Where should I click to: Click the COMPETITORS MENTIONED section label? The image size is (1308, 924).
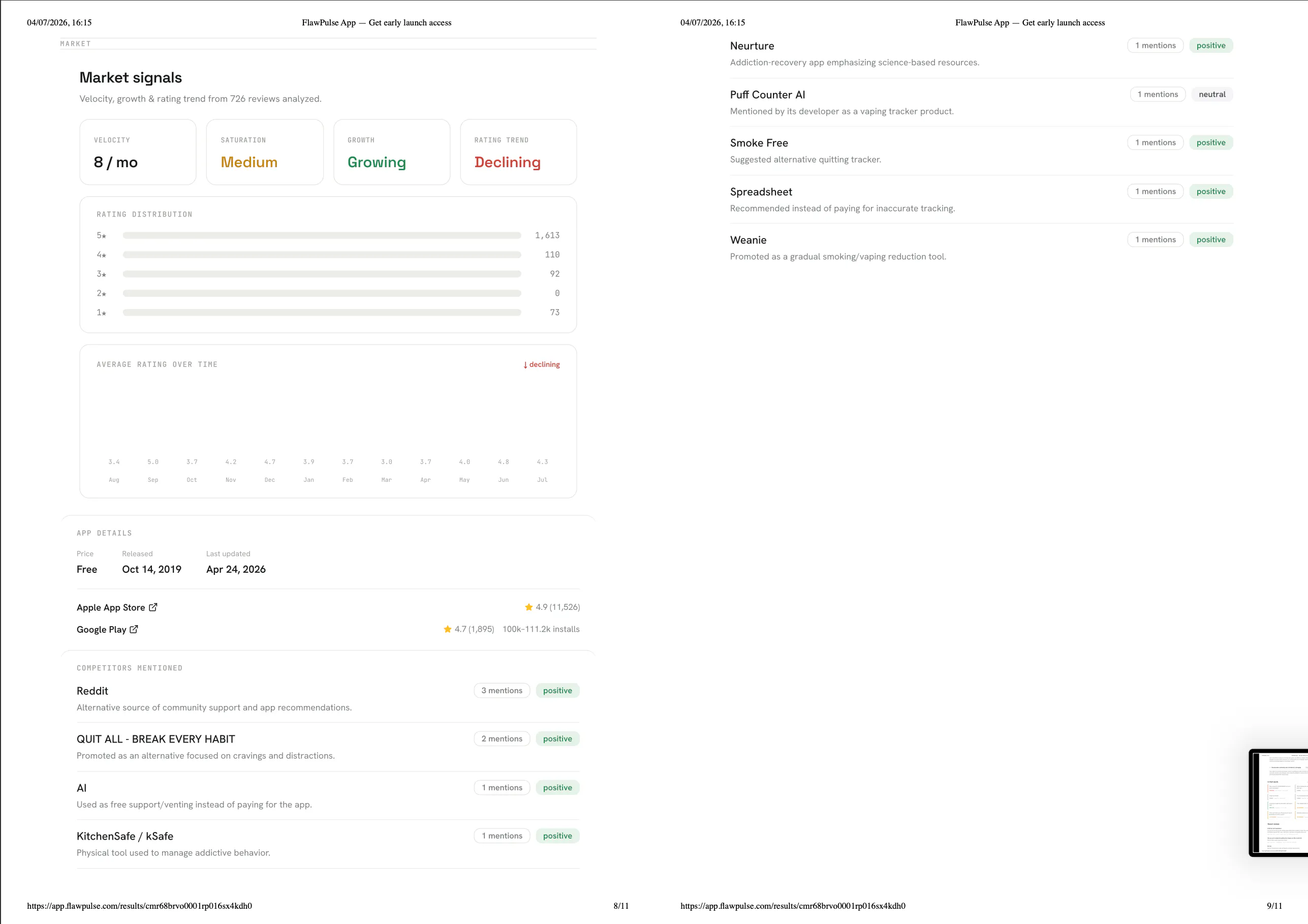pyautogui.click(x=130, y=668)
